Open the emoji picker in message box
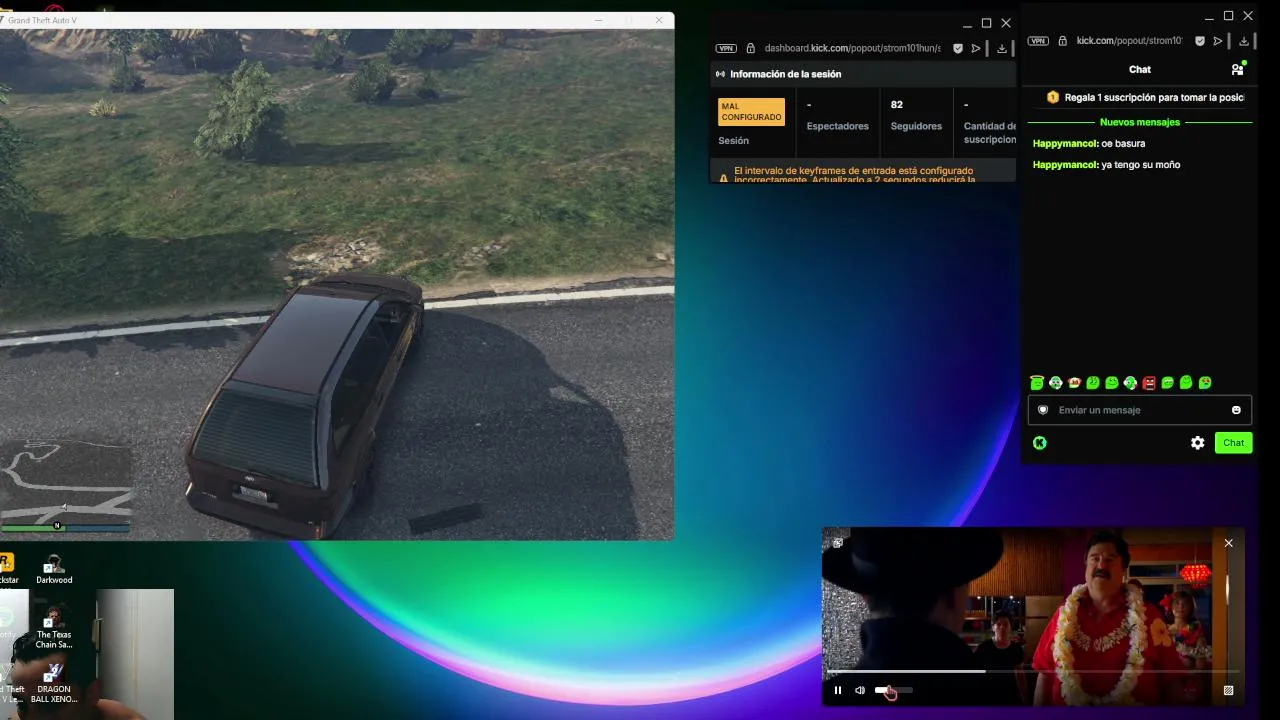The height and width of the screenshot is (720, 1280). click(x=1236, y=410)
